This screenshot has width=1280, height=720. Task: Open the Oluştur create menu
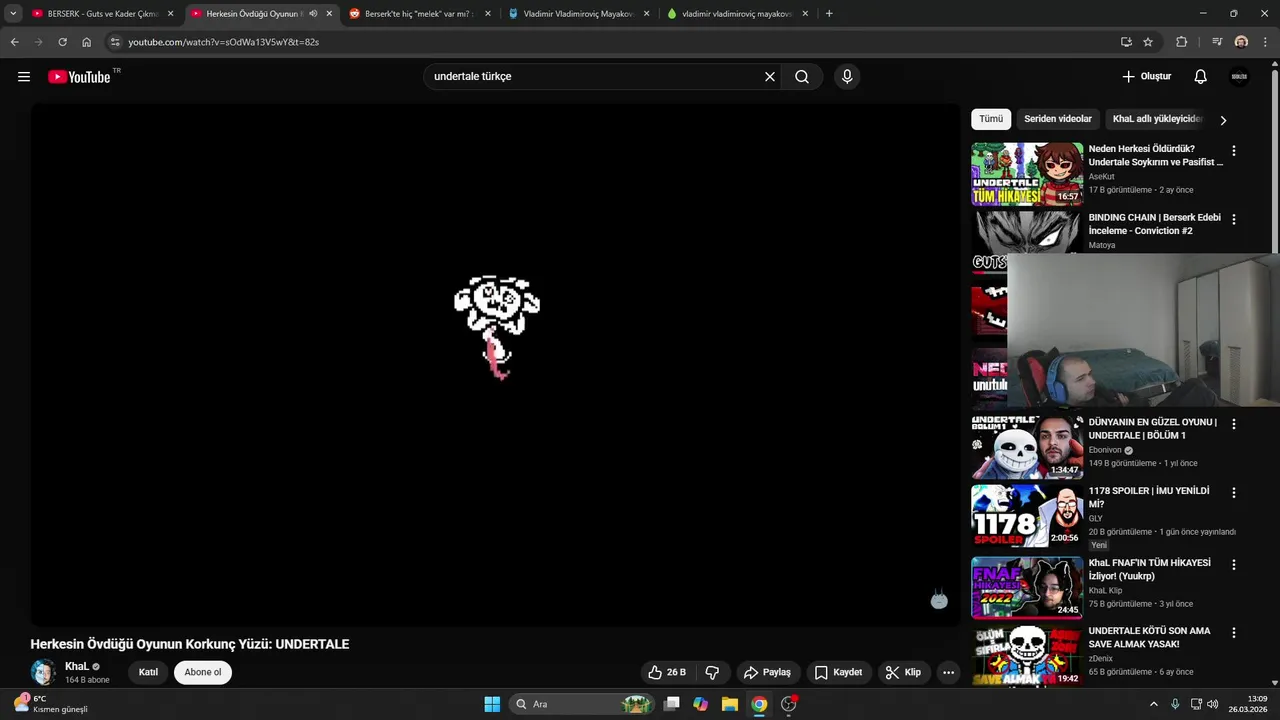pos(1146,77)
